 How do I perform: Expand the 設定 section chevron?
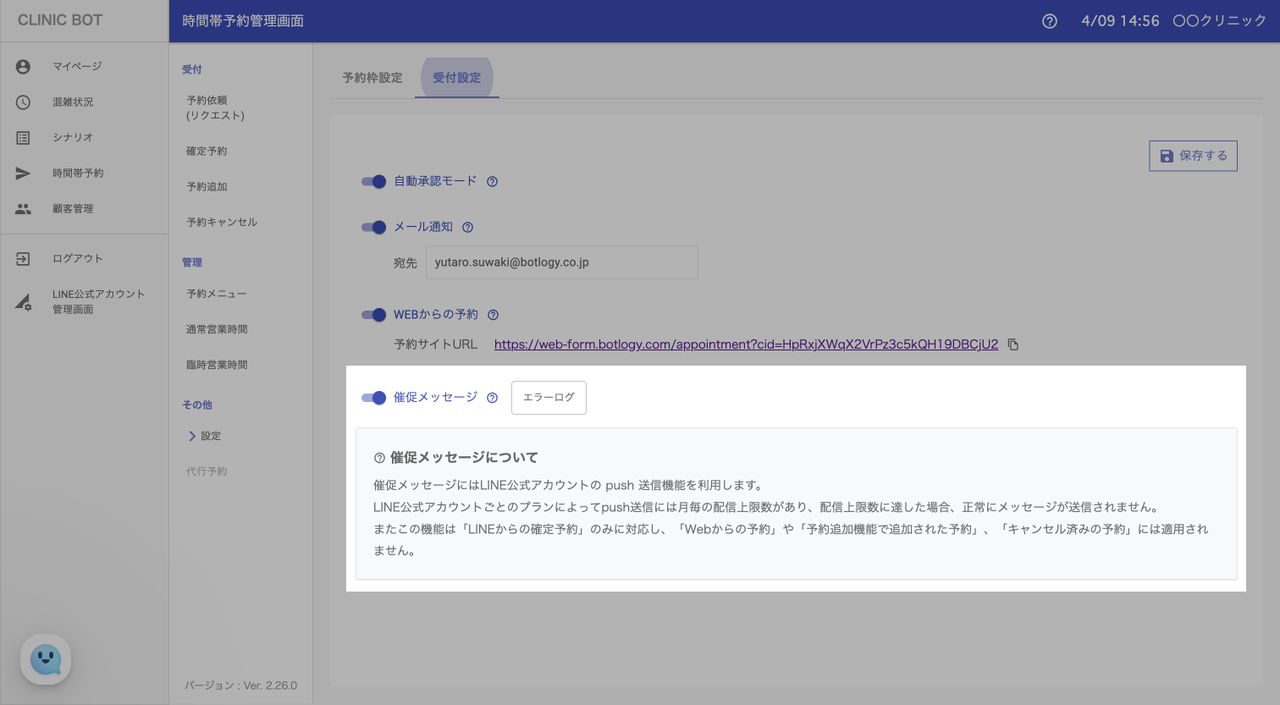click(x=192, y=436)
